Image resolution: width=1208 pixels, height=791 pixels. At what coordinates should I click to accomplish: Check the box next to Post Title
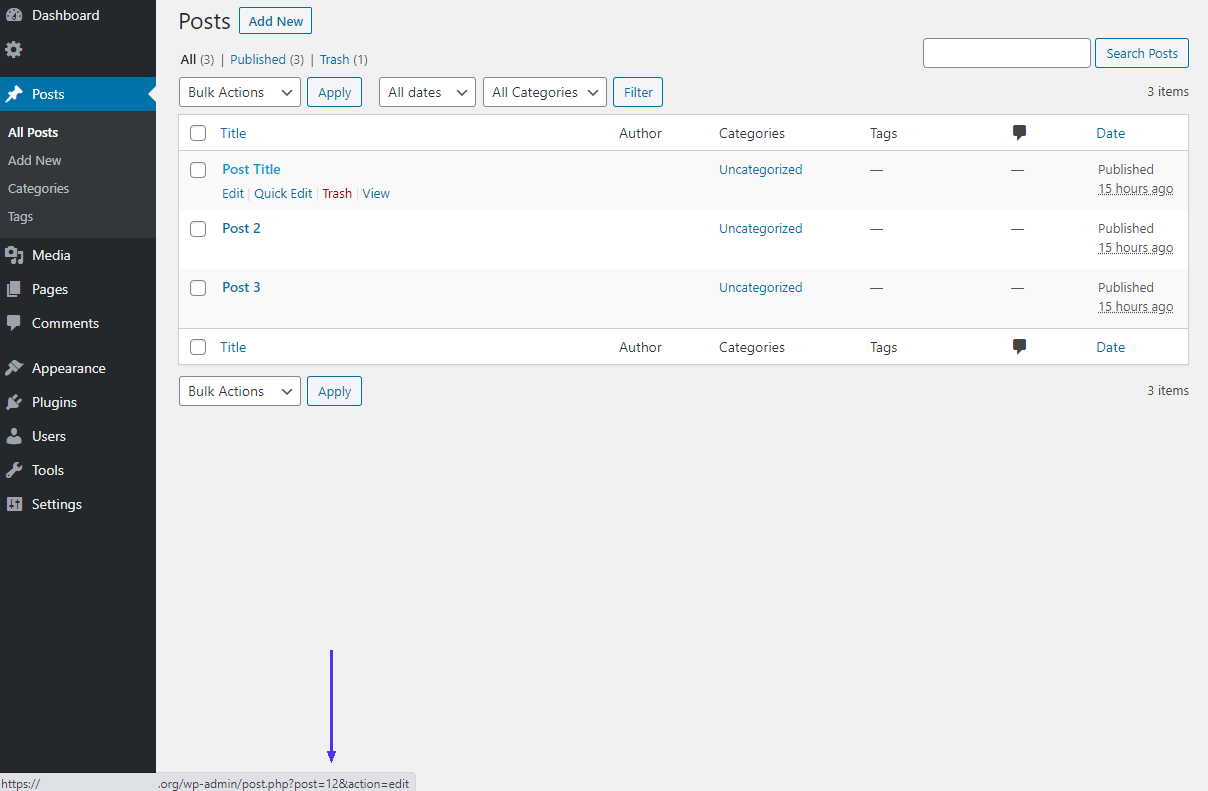point(198,170)
